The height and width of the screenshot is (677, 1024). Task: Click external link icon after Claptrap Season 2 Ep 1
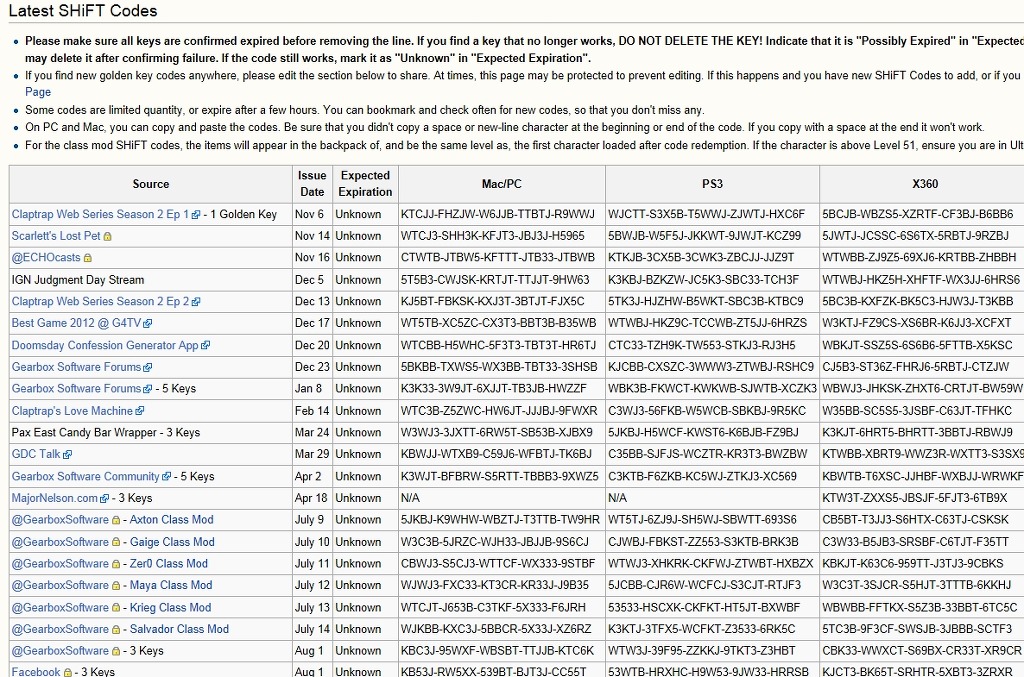(x=195, y=215)
